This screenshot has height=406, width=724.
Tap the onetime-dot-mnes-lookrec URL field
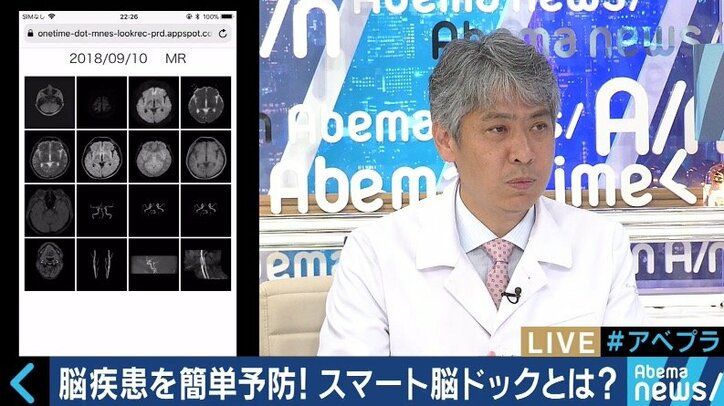point(128,34)
